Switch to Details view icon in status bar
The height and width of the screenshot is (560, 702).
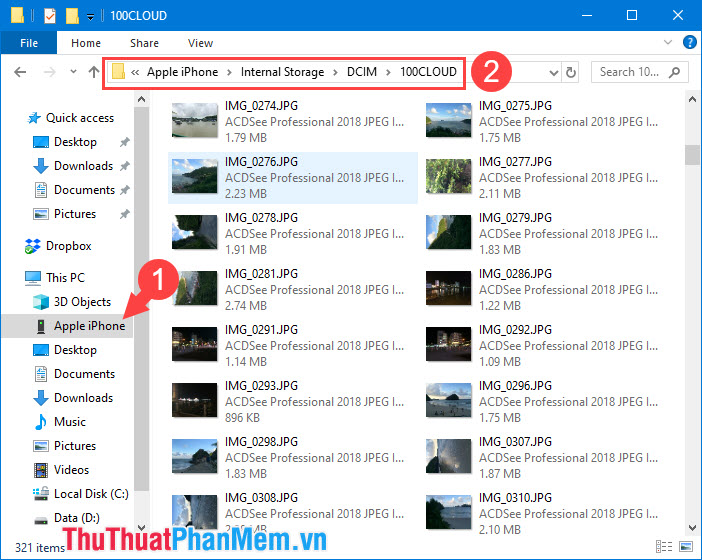(x=664, y=547)
